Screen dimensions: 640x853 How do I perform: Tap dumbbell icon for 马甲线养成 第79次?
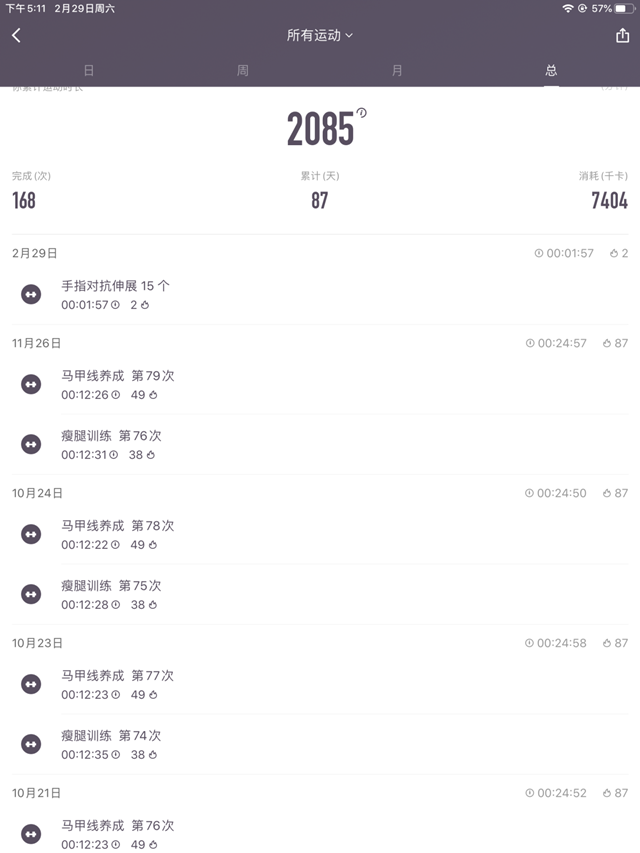31,384
